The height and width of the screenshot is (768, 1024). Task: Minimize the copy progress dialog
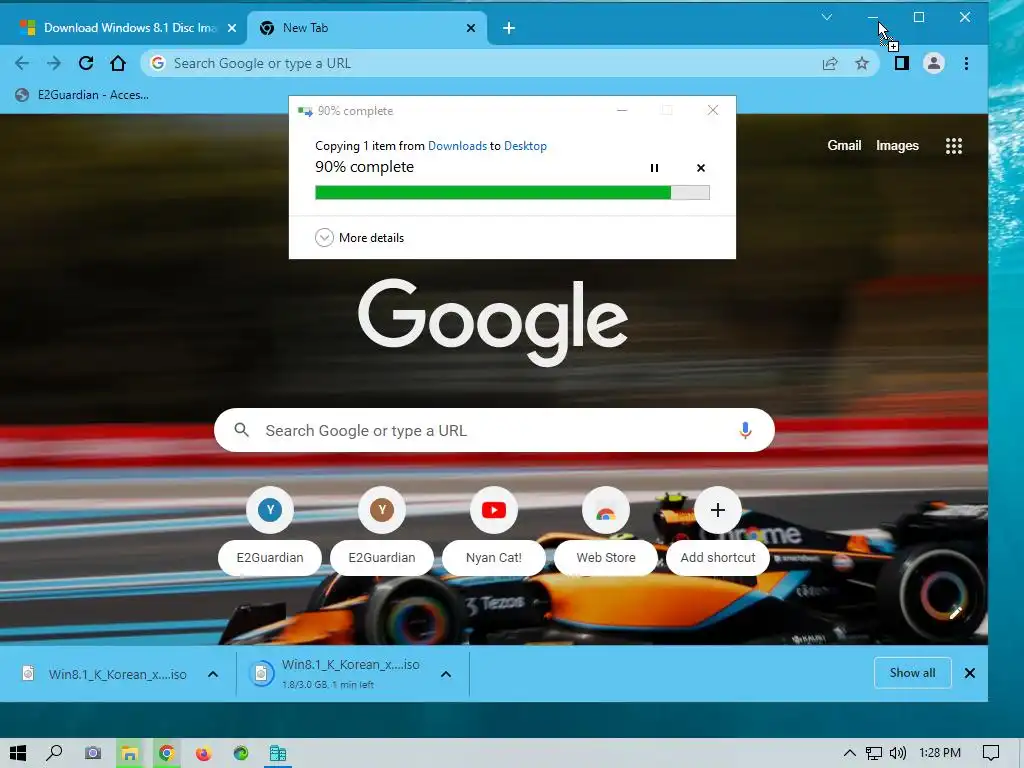[622, 110]
